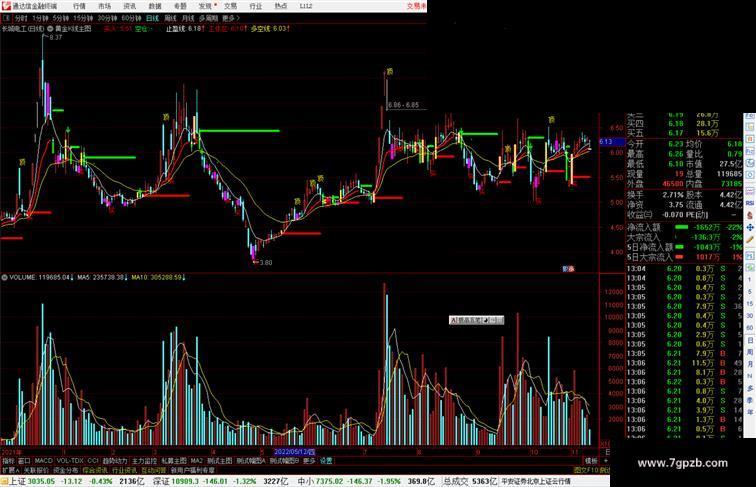
Task: Click the 净流入额 row value
Action: pos(707,227)
